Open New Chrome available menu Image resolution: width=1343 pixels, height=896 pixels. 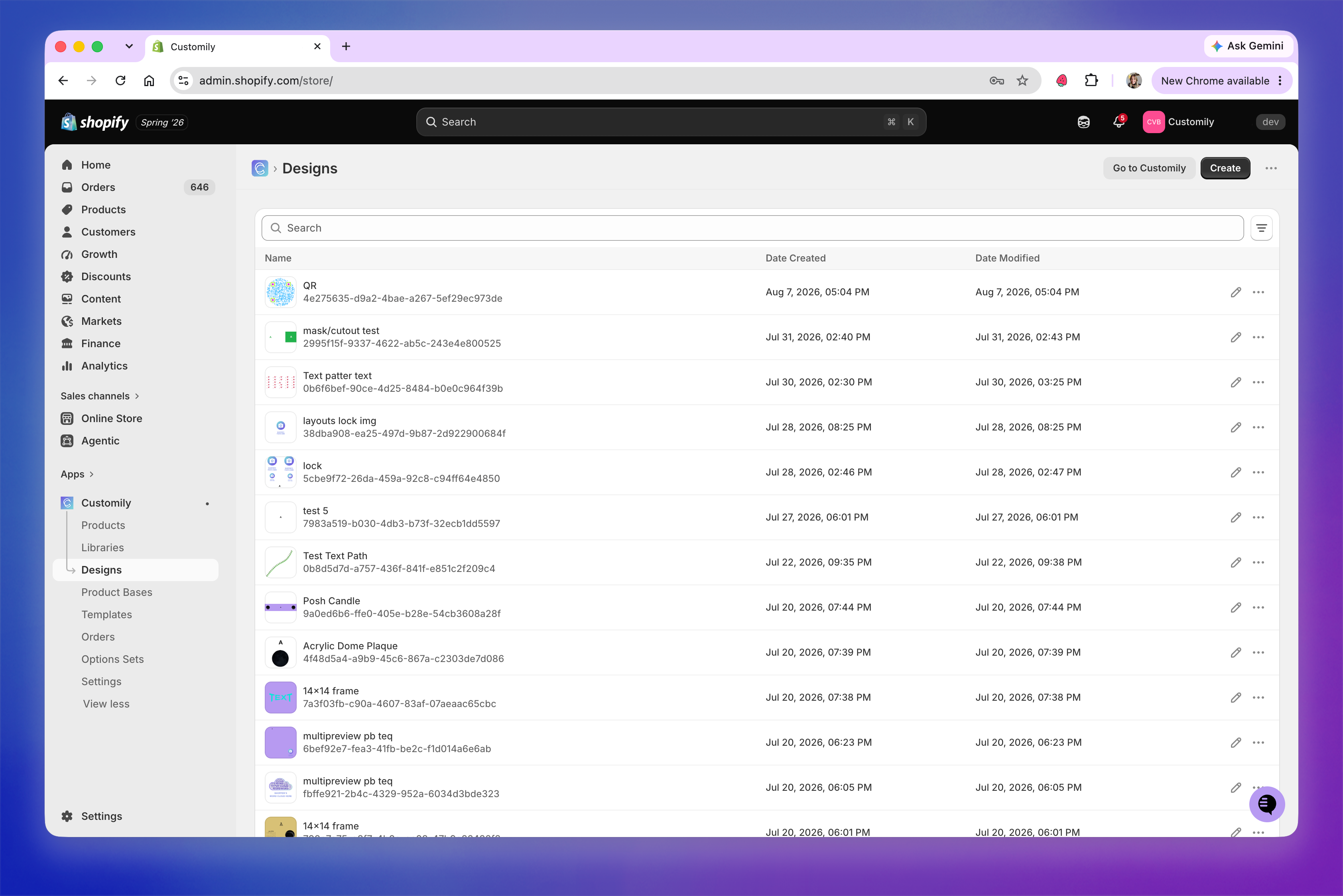pos(1222,81)
